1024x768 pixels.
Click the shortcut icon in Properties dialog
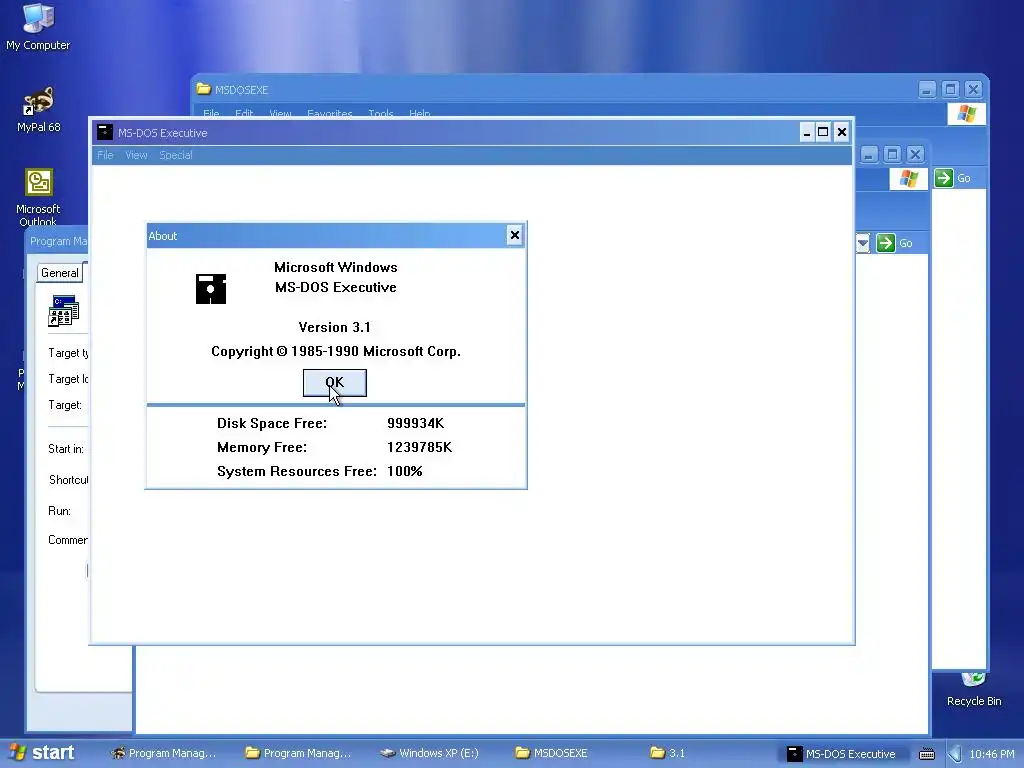(x=63, y=311)
